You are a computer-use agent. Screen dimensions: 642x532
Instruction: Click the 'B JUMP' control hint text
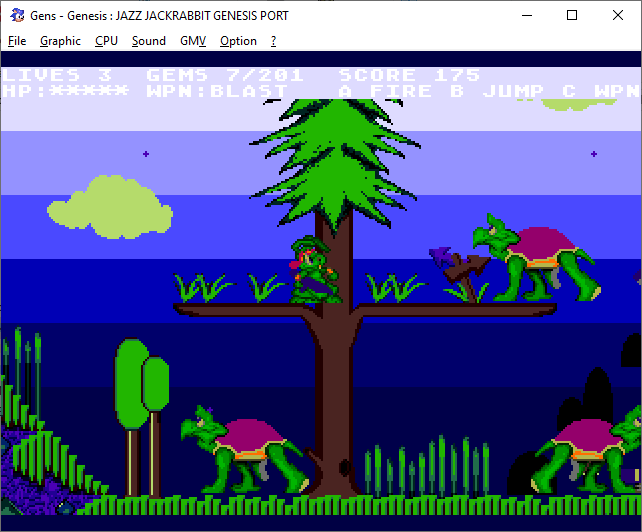click(497, 91)
